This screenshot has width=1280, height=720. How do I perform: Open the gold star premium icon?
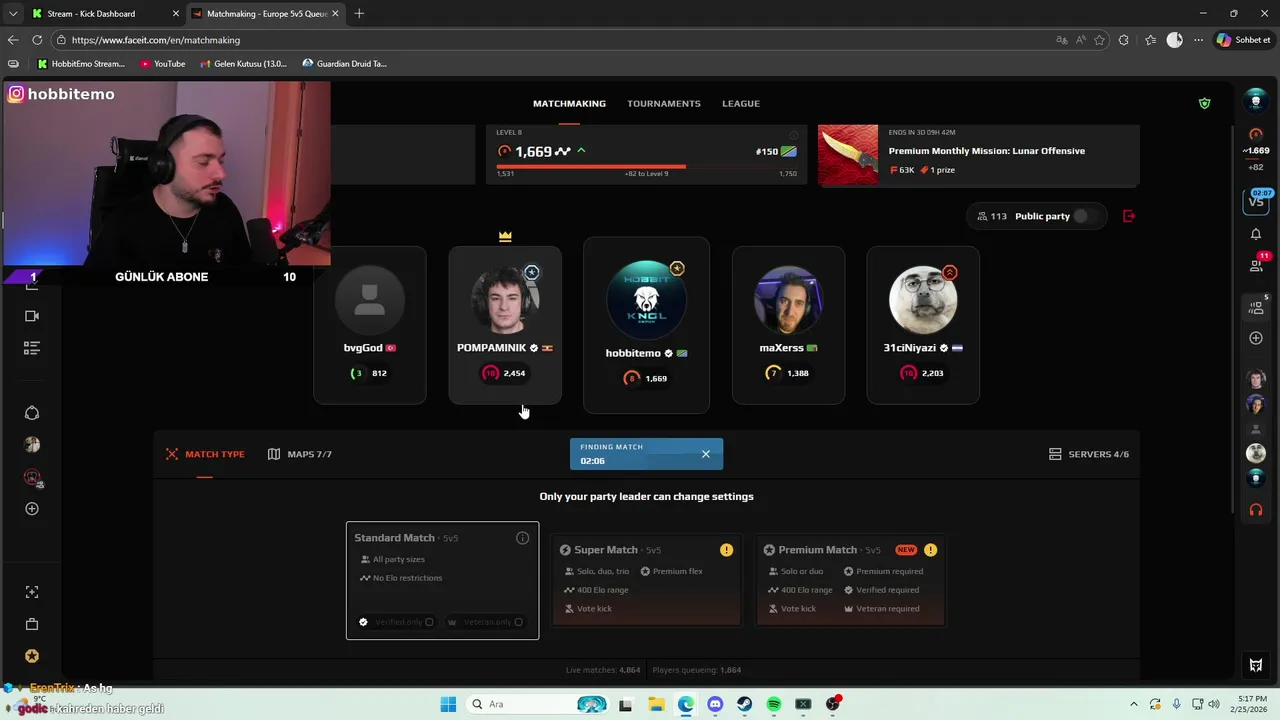(32, 656)
